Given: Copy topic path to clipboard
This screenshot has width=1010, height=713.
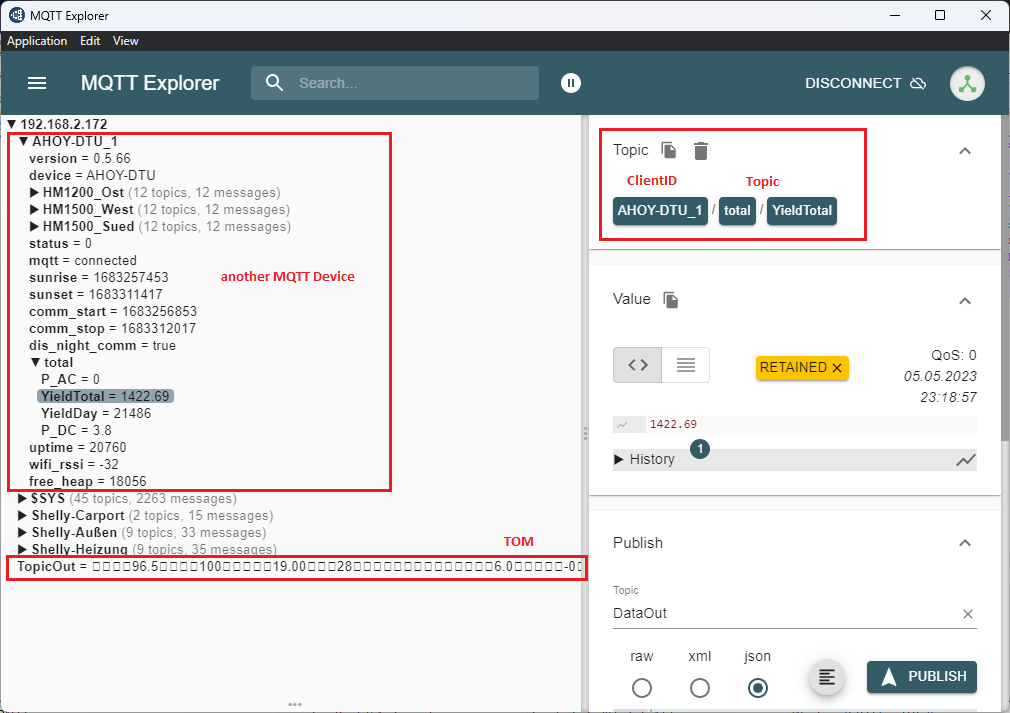Looking at the screenshot, I should [x=669, y=150].
